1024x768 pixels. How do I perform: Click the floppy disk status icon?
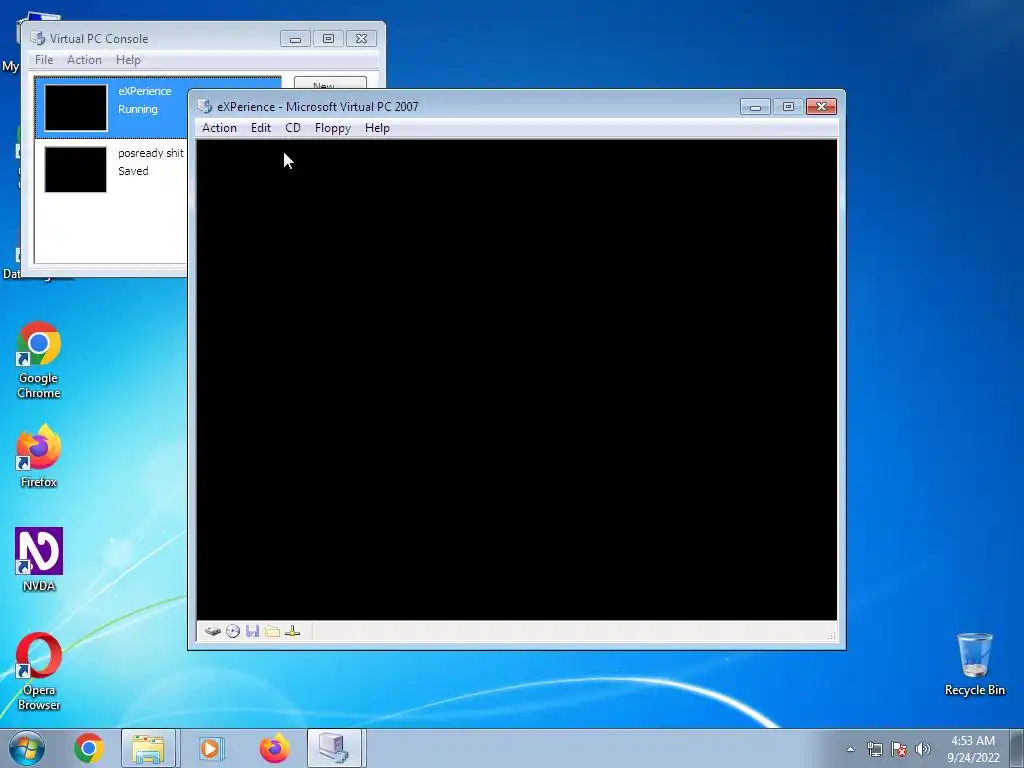pyautogui.click(x=253, y=632)
